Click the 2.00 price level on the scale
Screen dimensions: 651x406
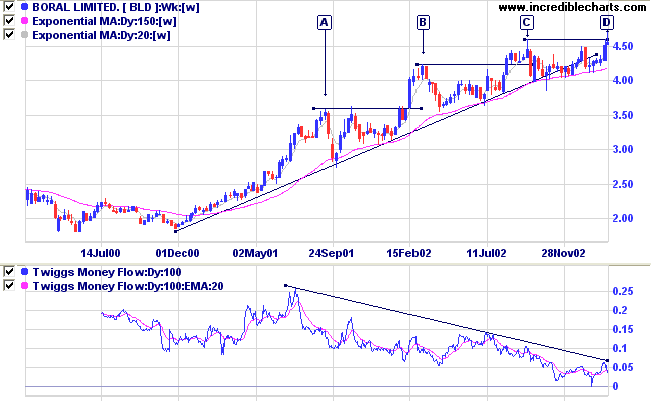[623, 218]
